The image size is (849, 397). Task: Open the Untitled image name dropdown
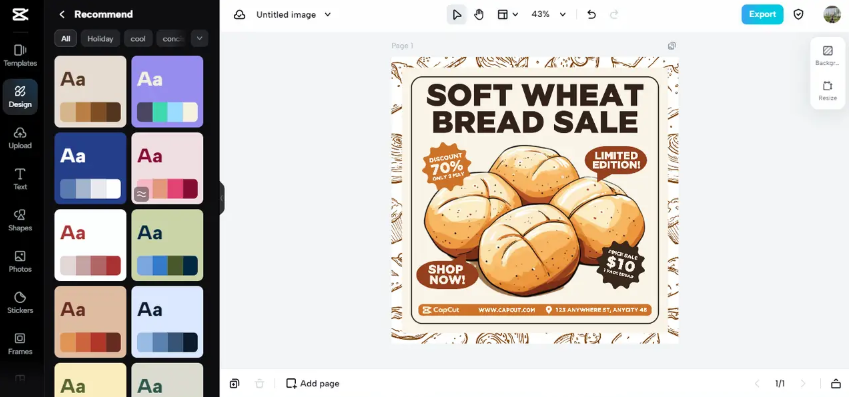293,15
